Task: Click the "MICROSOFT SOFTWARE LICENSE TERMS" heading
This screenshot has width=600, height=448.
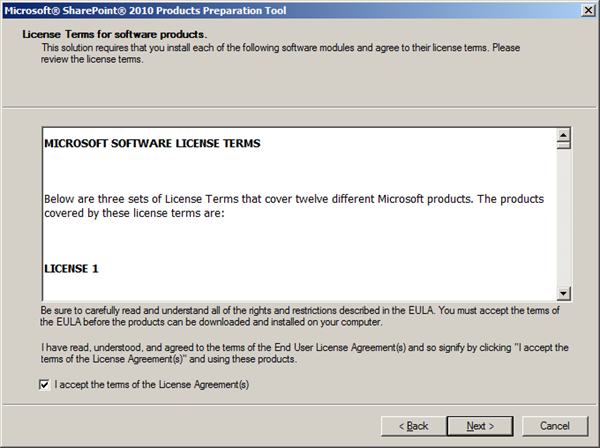Action: pos(152,143)
